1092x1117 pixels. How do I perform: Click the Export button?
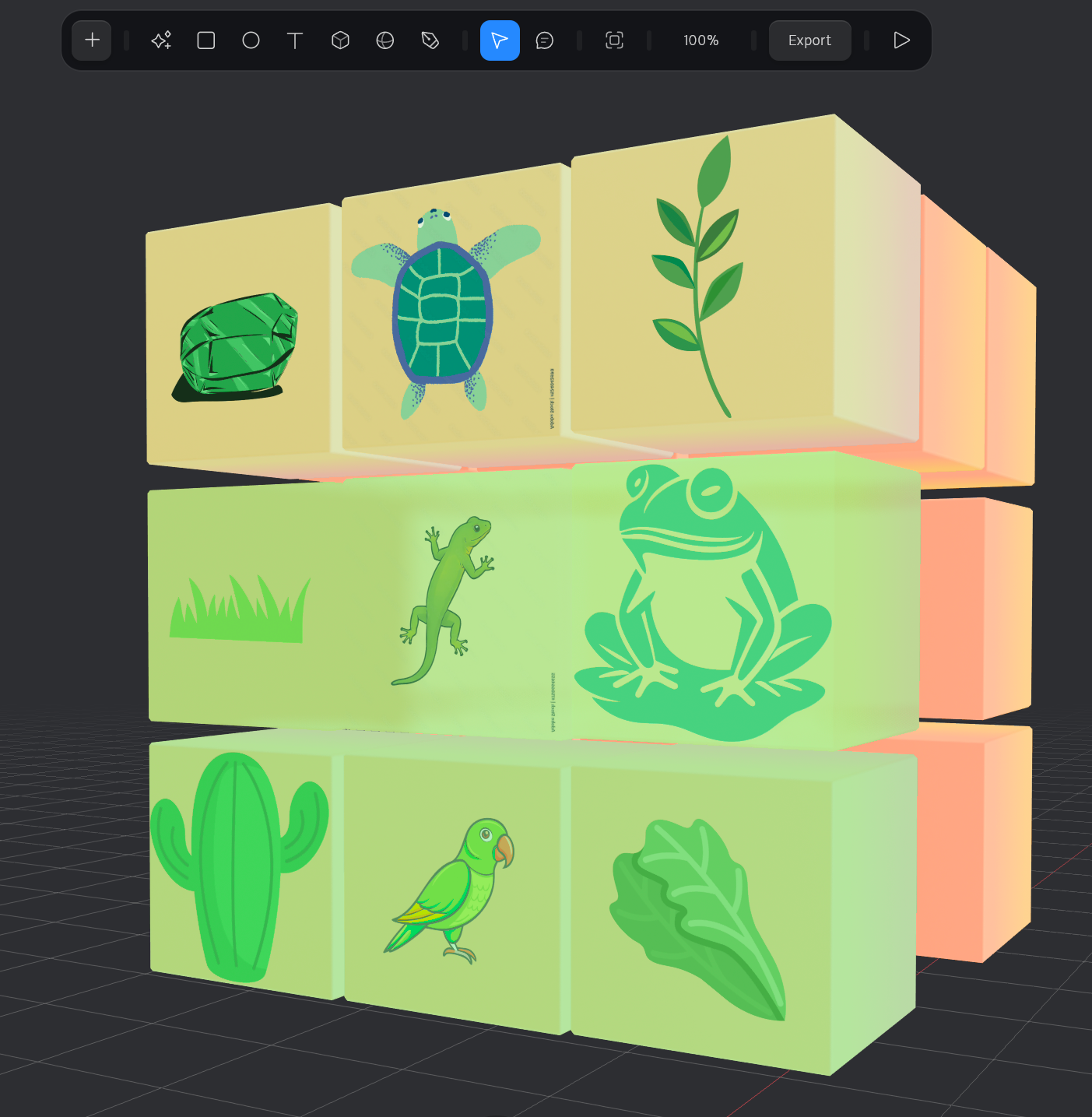coord(809,40)
